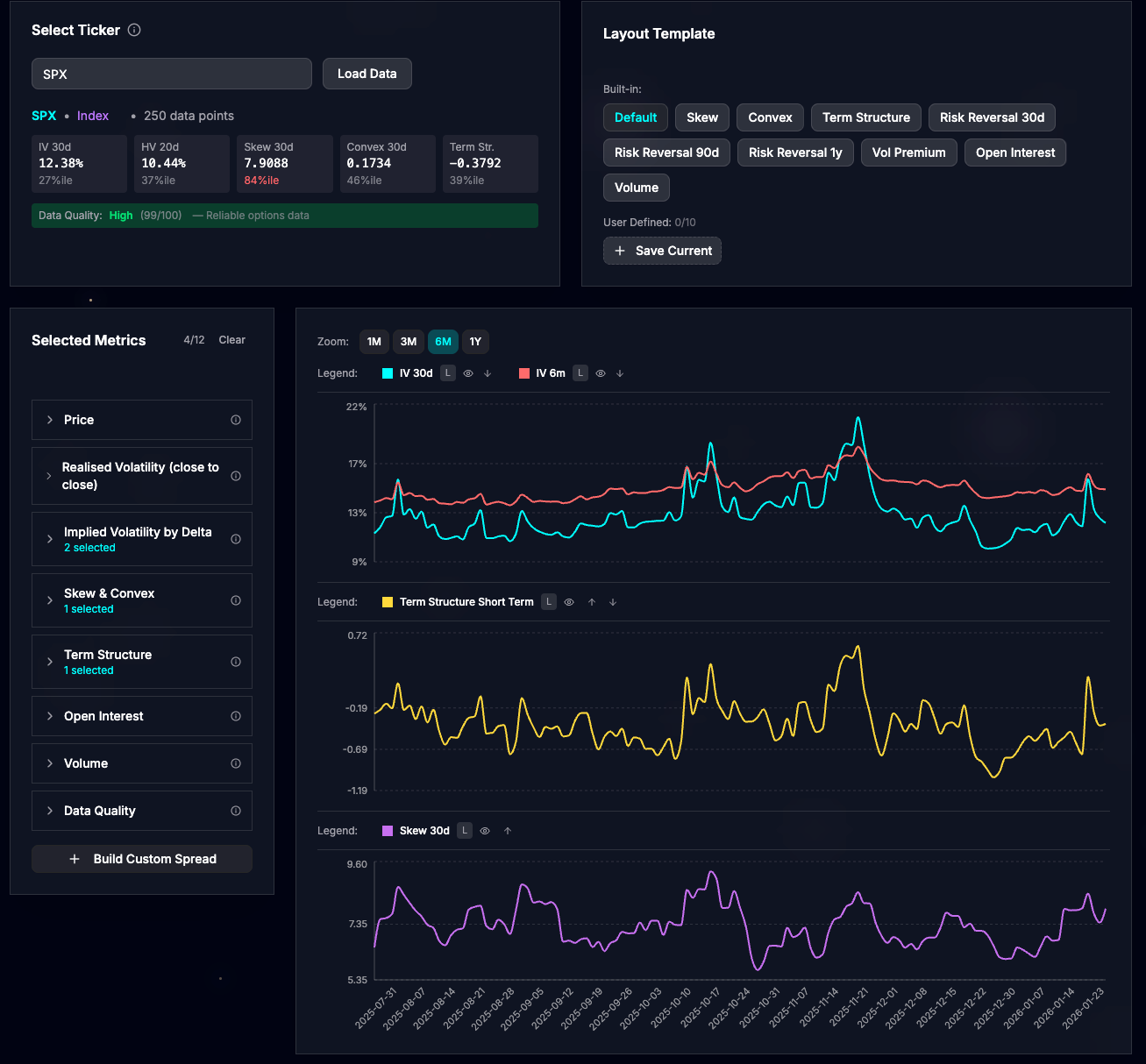The height and width of the screenshot is (1064, 1146).
Task: Click the Skew & Convex info icon
Action: [236, 600]
